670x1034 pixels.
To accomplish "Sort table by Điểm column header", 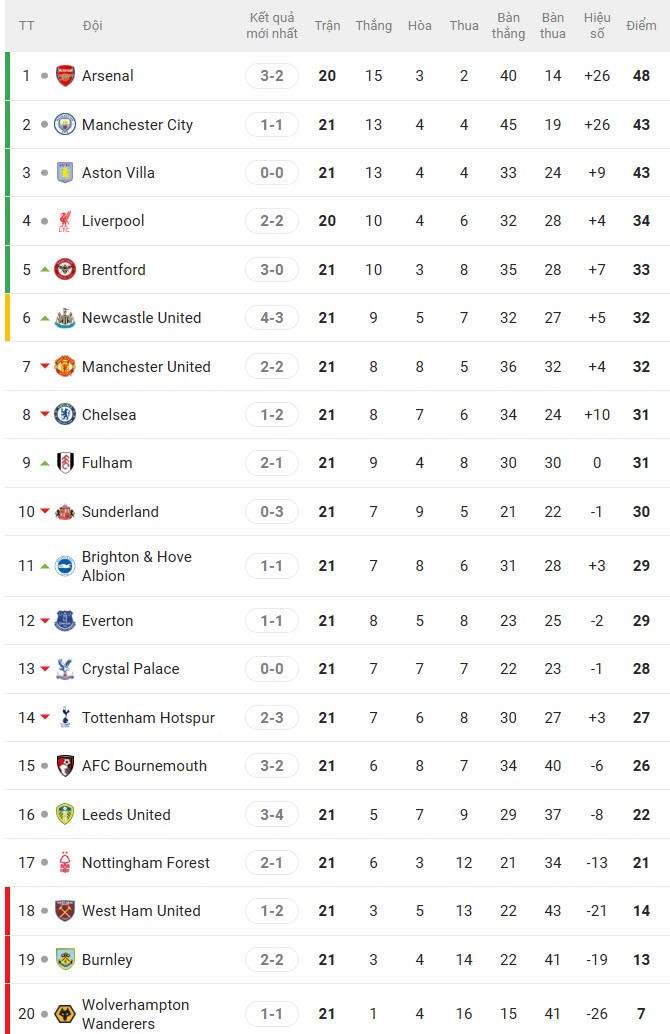I will (641, 25).
